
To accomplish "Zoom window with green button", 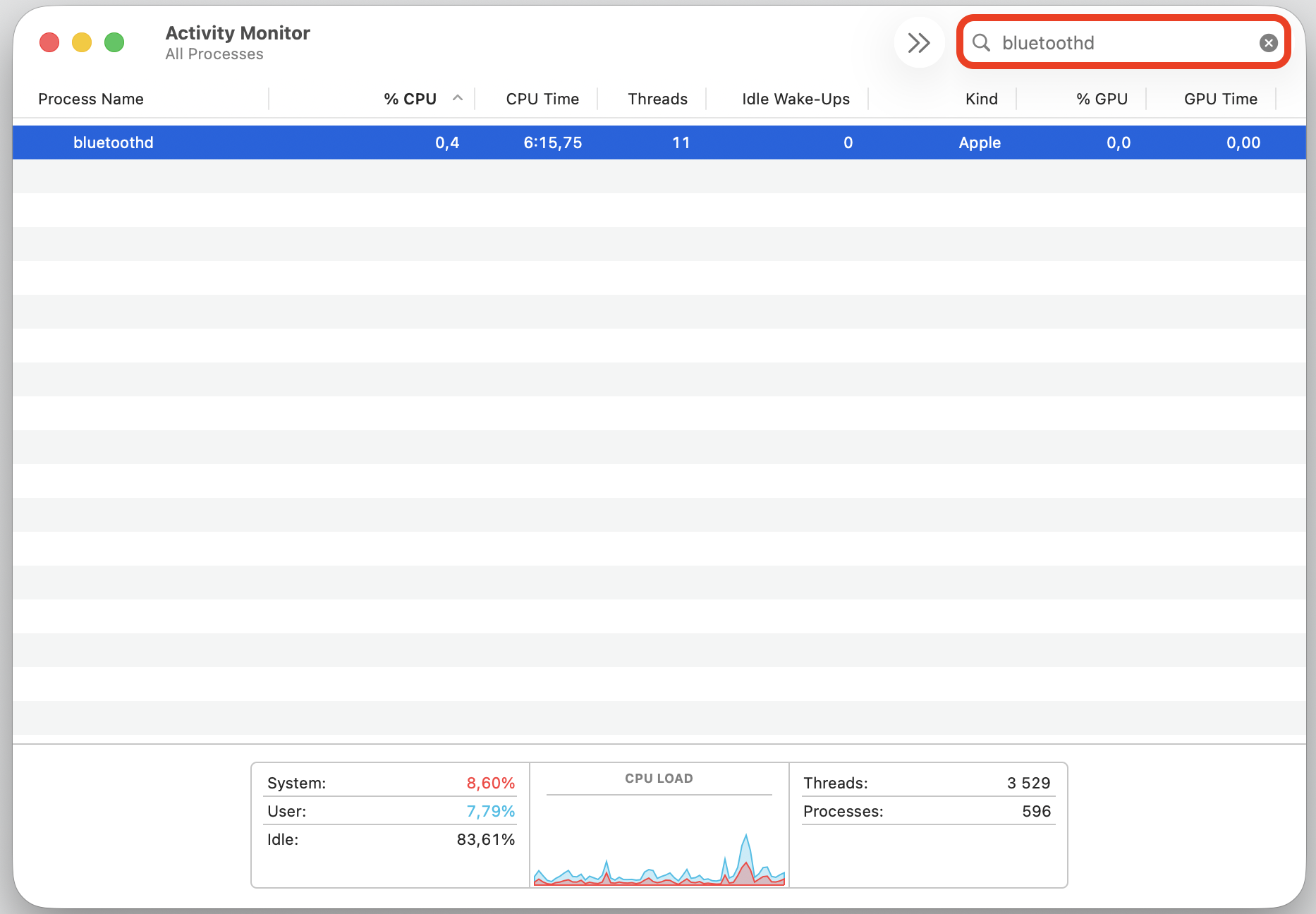I will pos(114,42).
